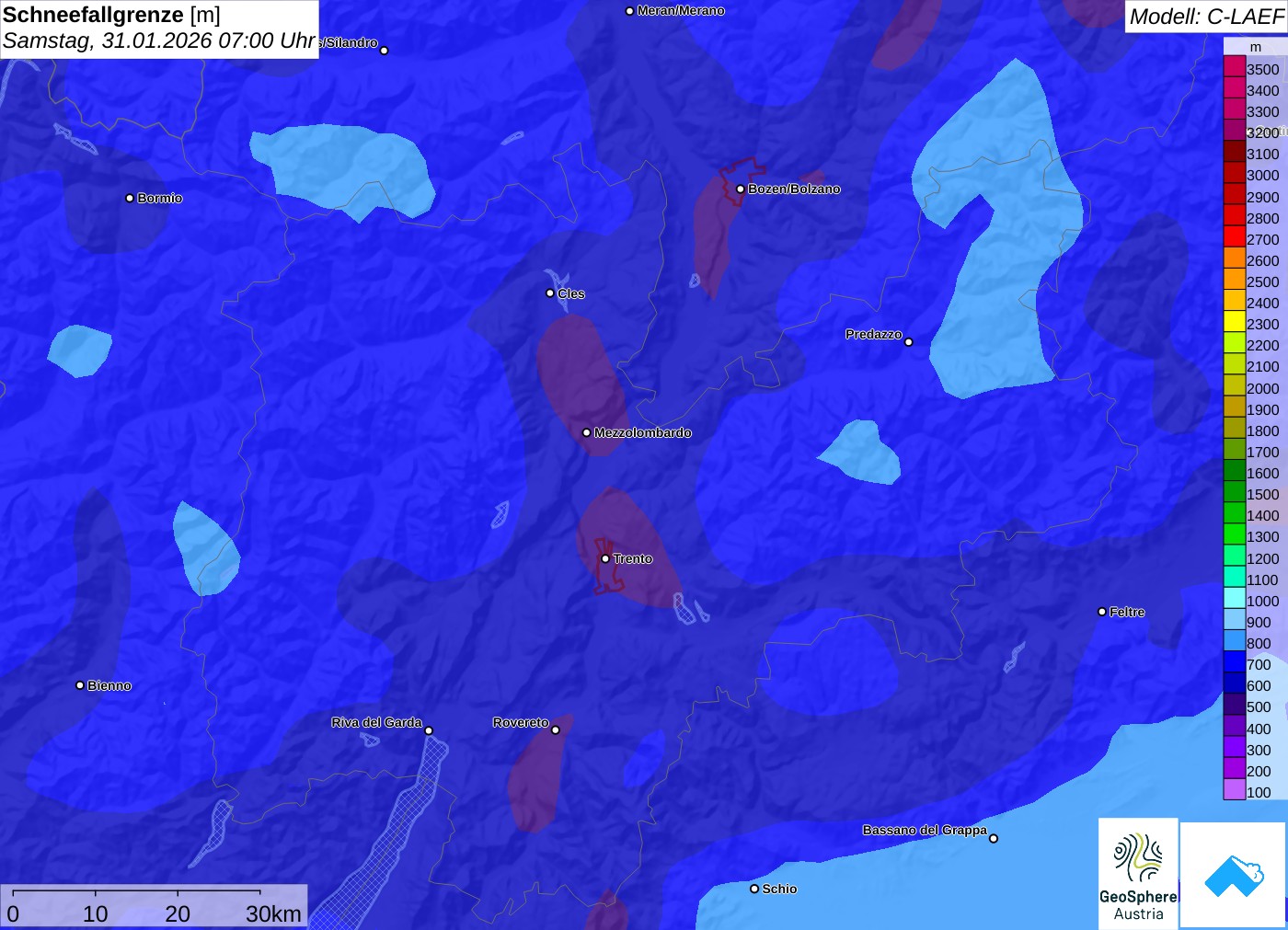Click the scale bar 0 label
The image size is (1288, 930).
click(13, 913)
